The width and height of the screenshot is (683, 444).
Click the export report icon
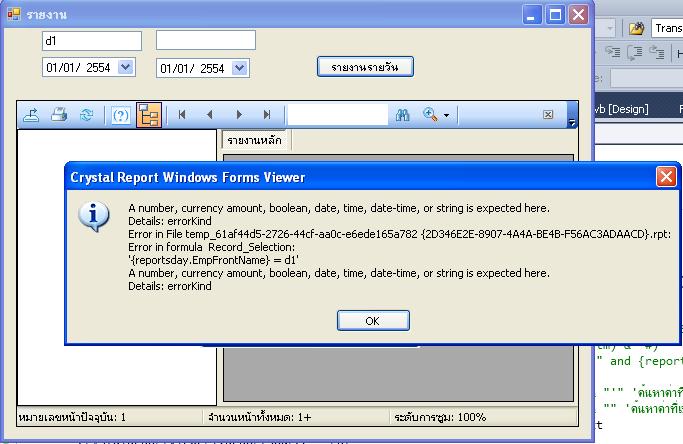tap(31, 115)
